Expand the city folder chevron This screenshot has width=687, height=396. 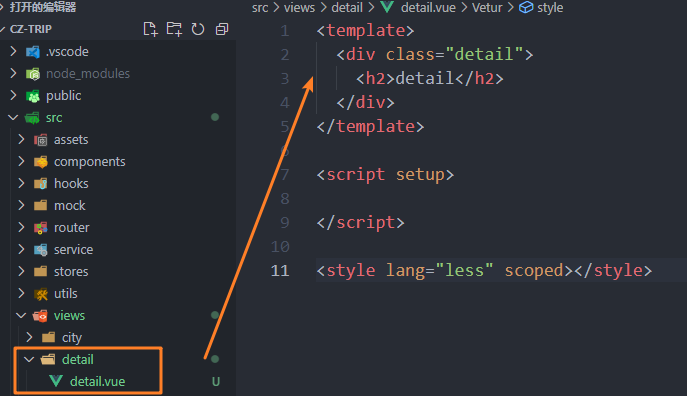tap(29, 337)
